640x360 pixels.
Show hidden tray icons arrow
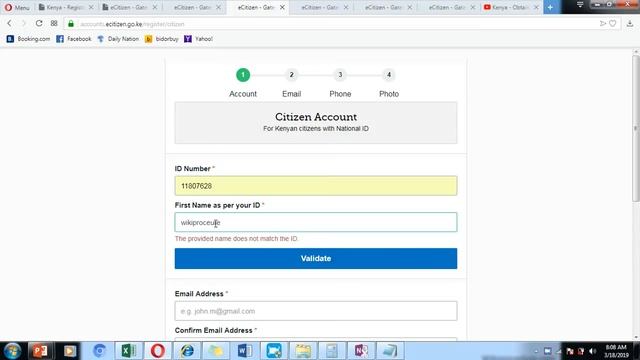pyautogui.click(x=536, y=351)
